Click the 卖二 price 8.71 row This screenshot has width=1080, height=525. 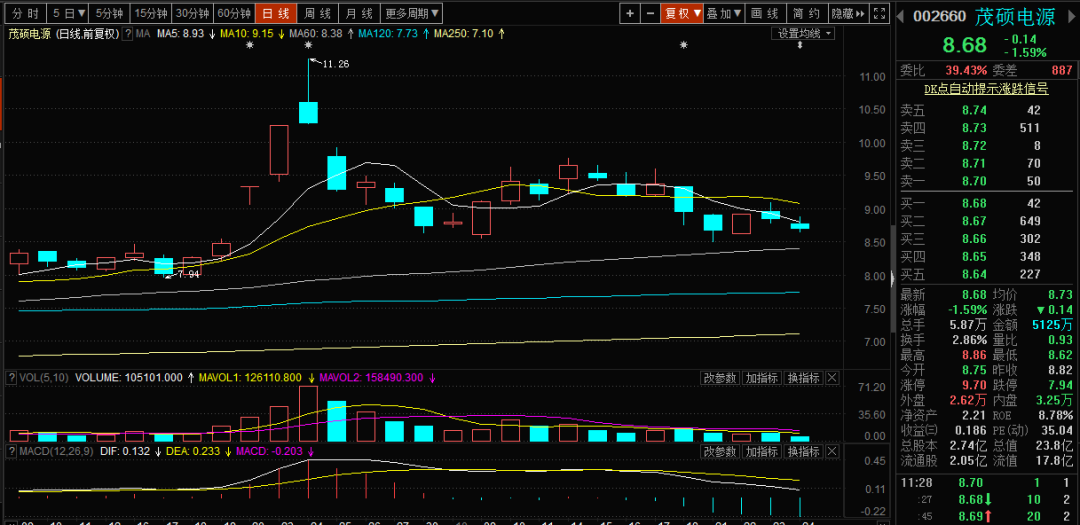986,163
